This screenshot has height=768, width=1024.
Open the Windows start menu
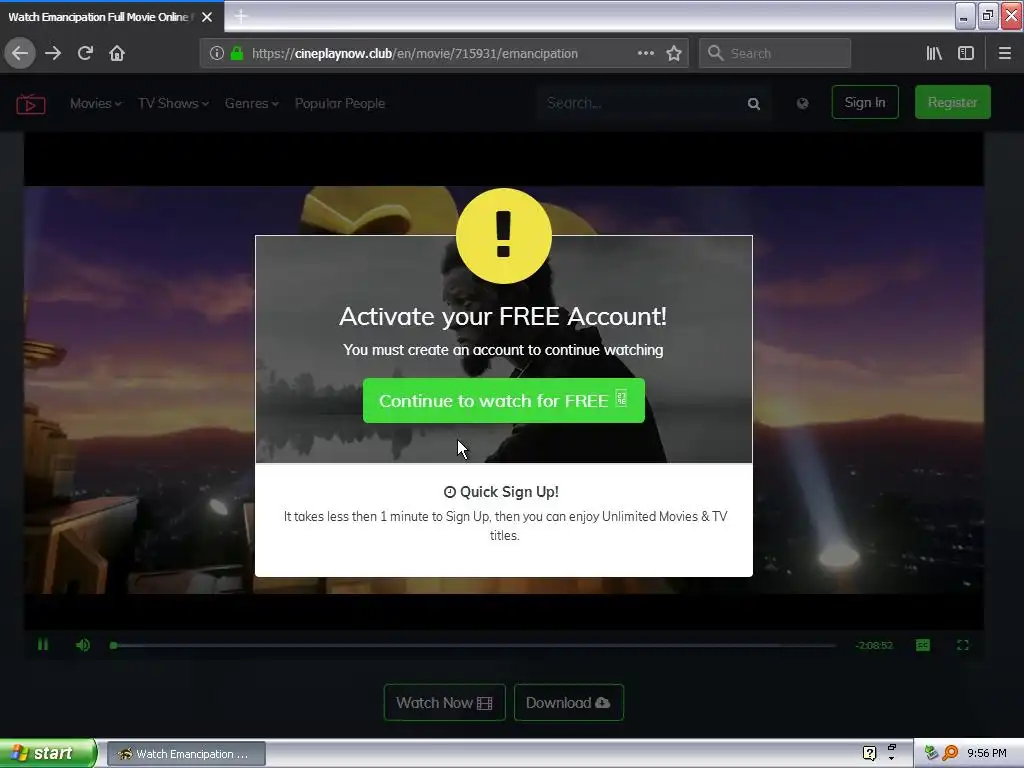coord(47,754)
